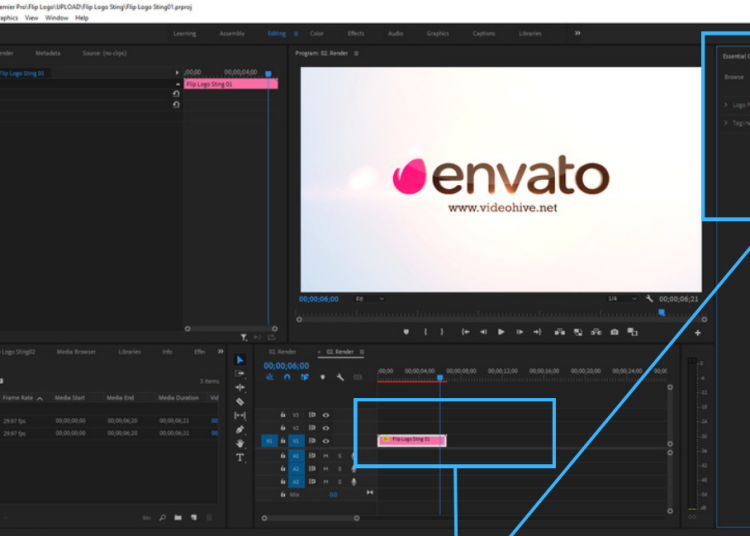The height and width of the screenshot is (536, 750).
Task: Click the Project panel search icon
Action: point(163,517)
